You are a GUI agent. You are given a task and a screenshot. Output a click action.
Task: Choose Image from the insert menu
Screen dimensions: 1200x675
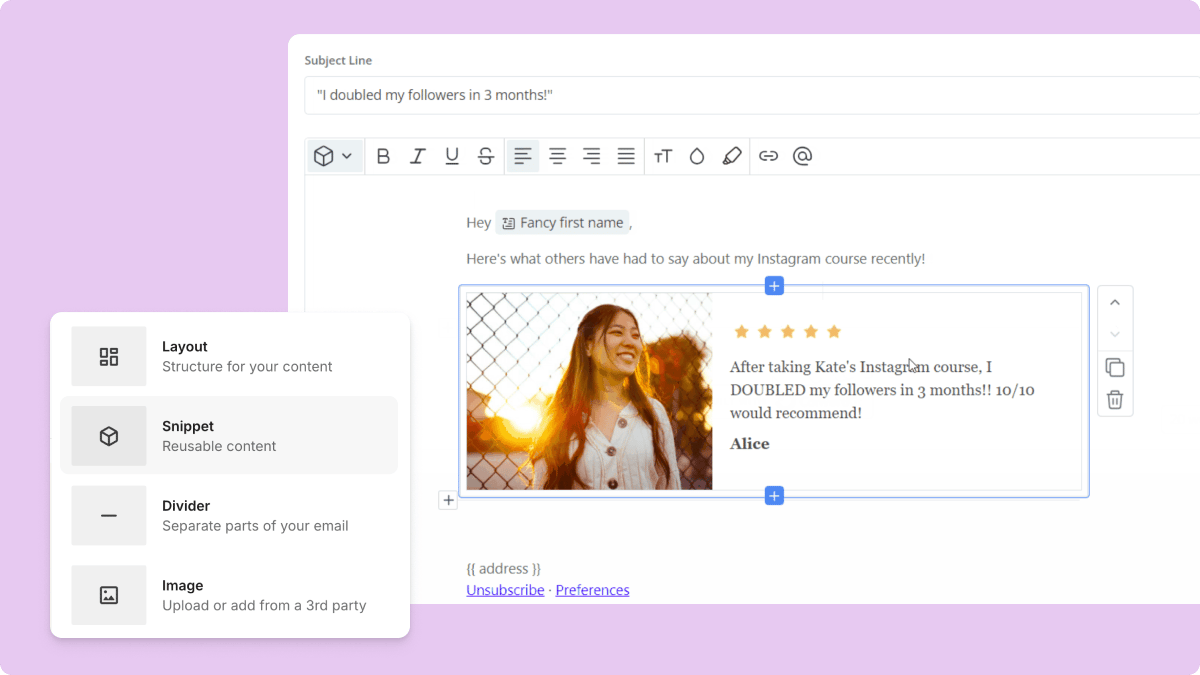(229, 595)
